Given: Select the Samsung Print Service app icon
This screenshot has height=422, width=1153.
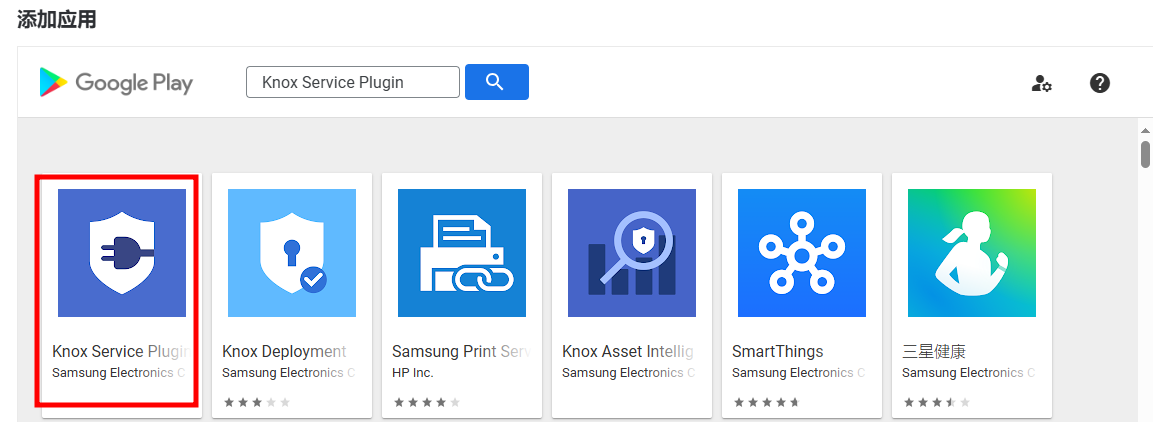Looking at the screenshot, I should click(462, 253).
